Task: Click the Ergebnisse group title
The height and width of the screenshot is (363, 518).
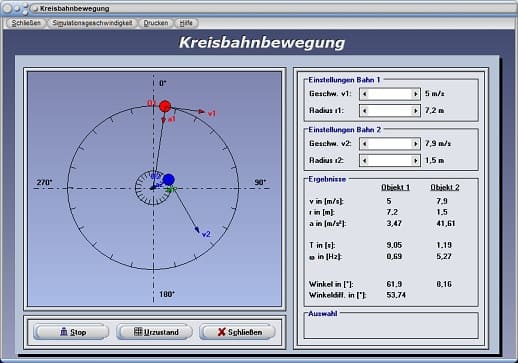Action: [327, 179]
